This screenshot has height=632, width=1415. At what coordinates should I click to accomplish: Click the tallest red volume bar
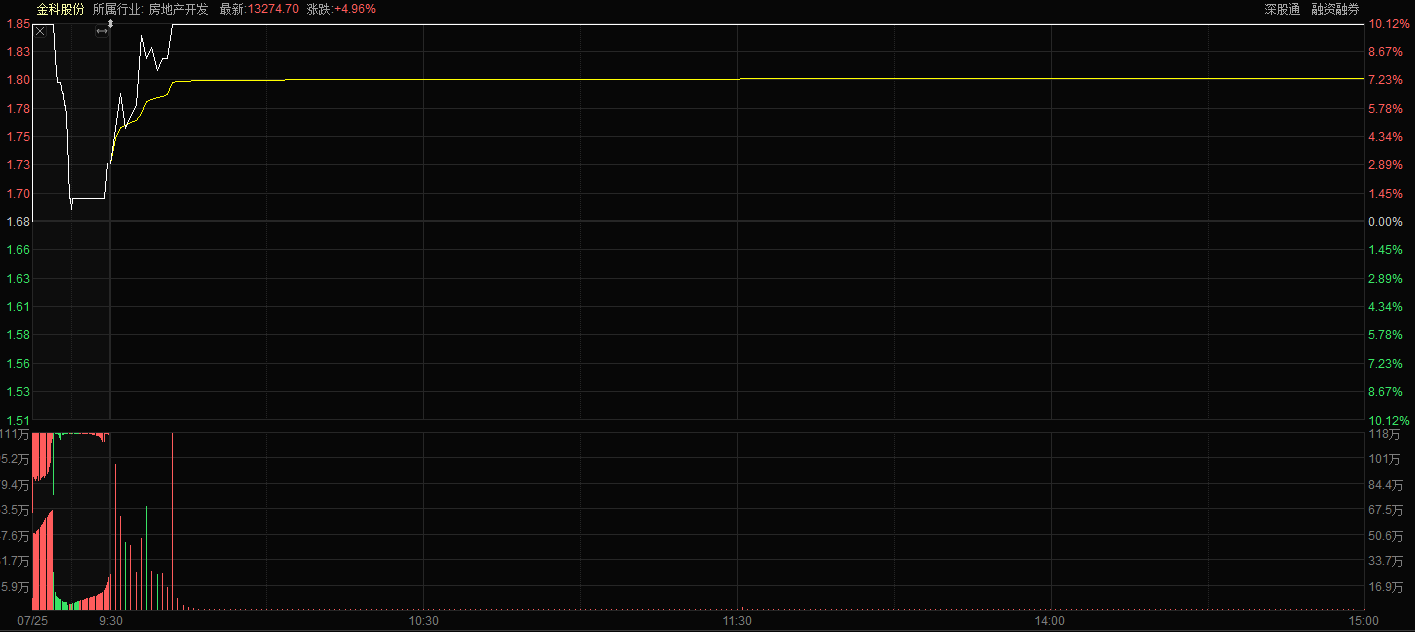[x=173, y=520]
